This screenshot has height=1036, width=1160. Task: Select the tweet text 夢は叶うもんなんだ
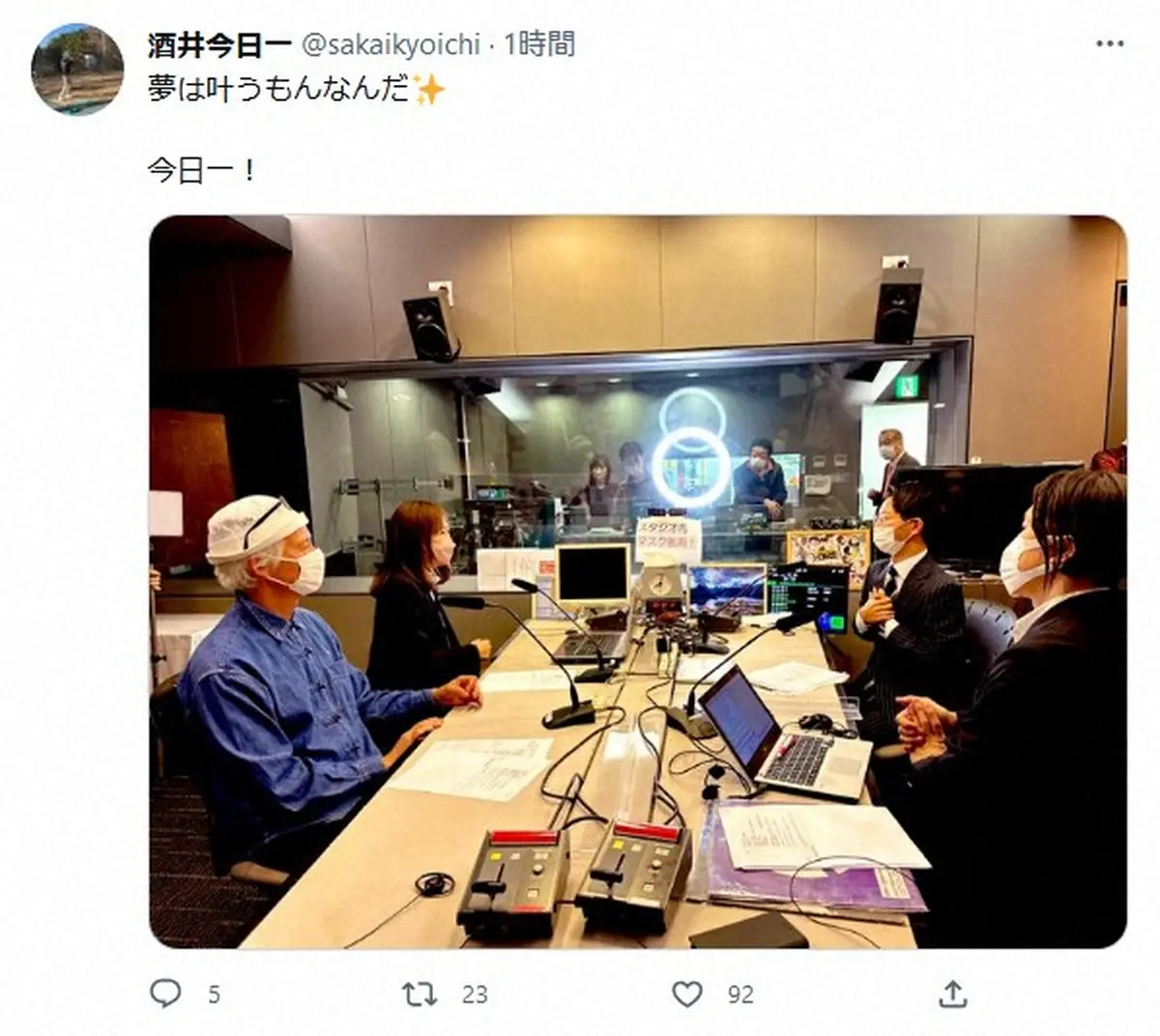pyautogui.click(x=279, y=91)
